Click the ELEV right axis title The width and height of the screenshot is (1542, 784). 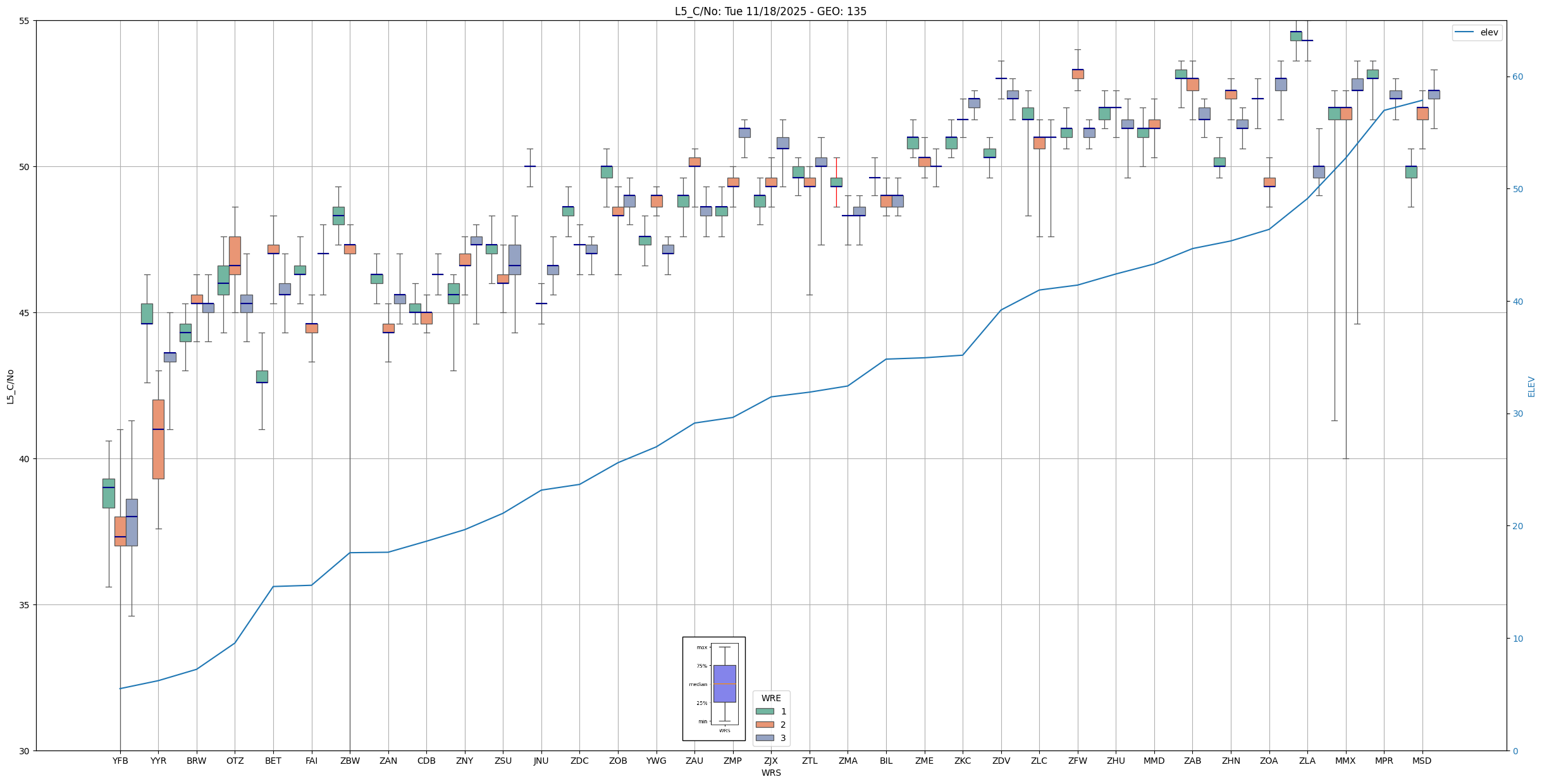click(1531, 386)
